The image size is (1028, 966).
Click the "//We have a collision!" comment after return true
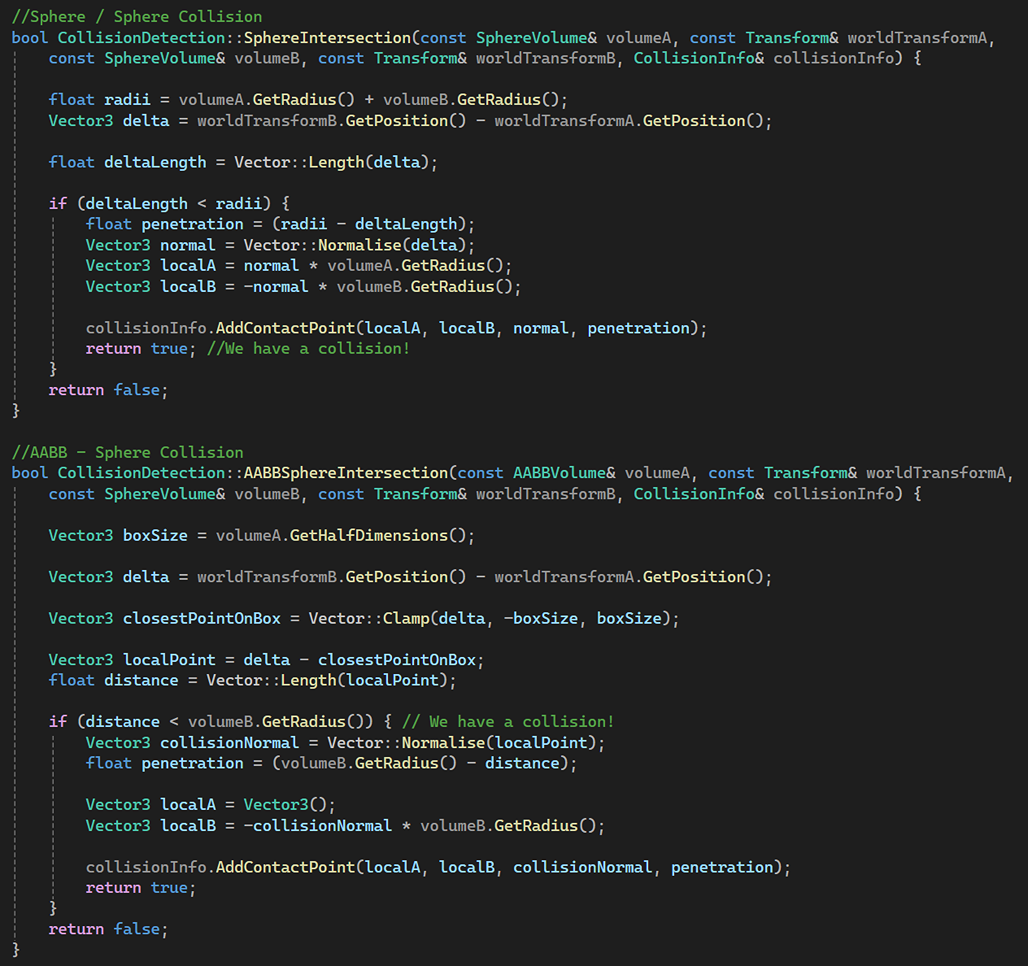(x=308, y=349)
